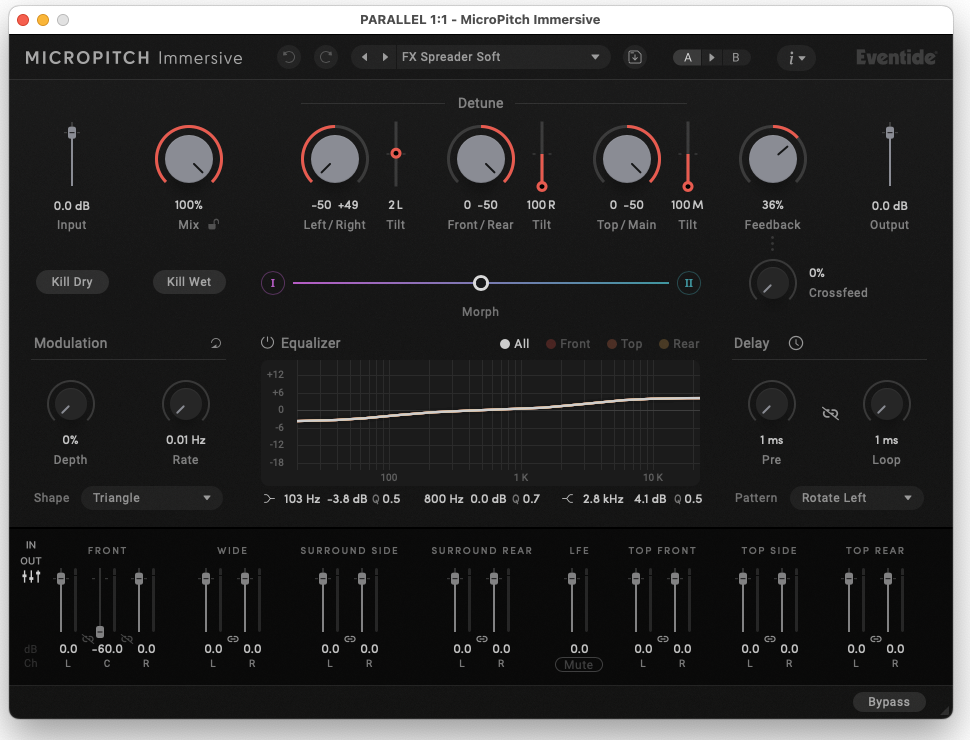The image size is (970, 740).
Task: Select the Top equalizer group
Action: point(624,344)
